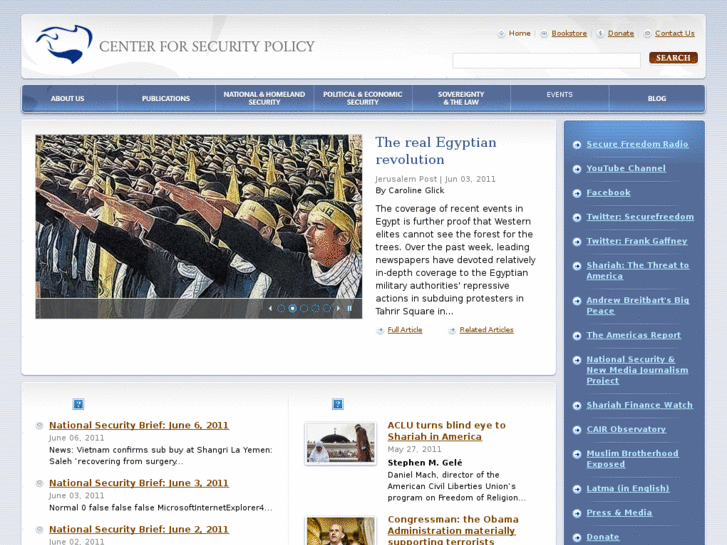
Task: Open National Security Brief: June 2, 2011
Action: pyautogui.click(x=139, y=530)
